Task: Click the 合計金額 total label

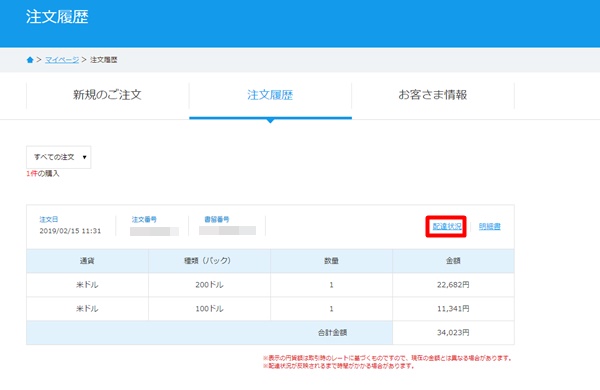Action: (x=332, y=333)
